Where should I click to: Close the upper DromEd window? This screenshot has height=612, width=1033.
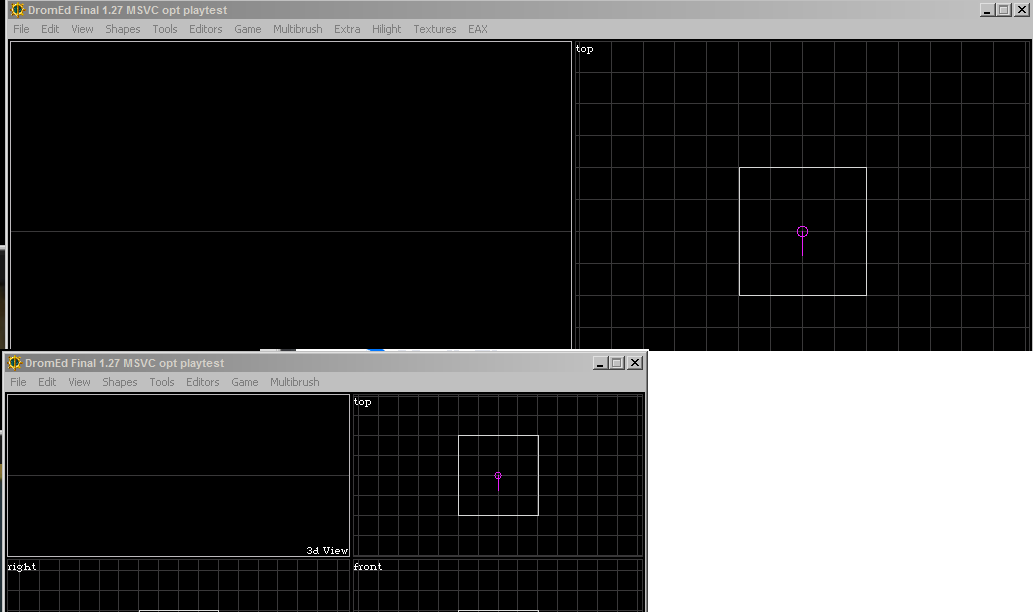coord(1022,10)
